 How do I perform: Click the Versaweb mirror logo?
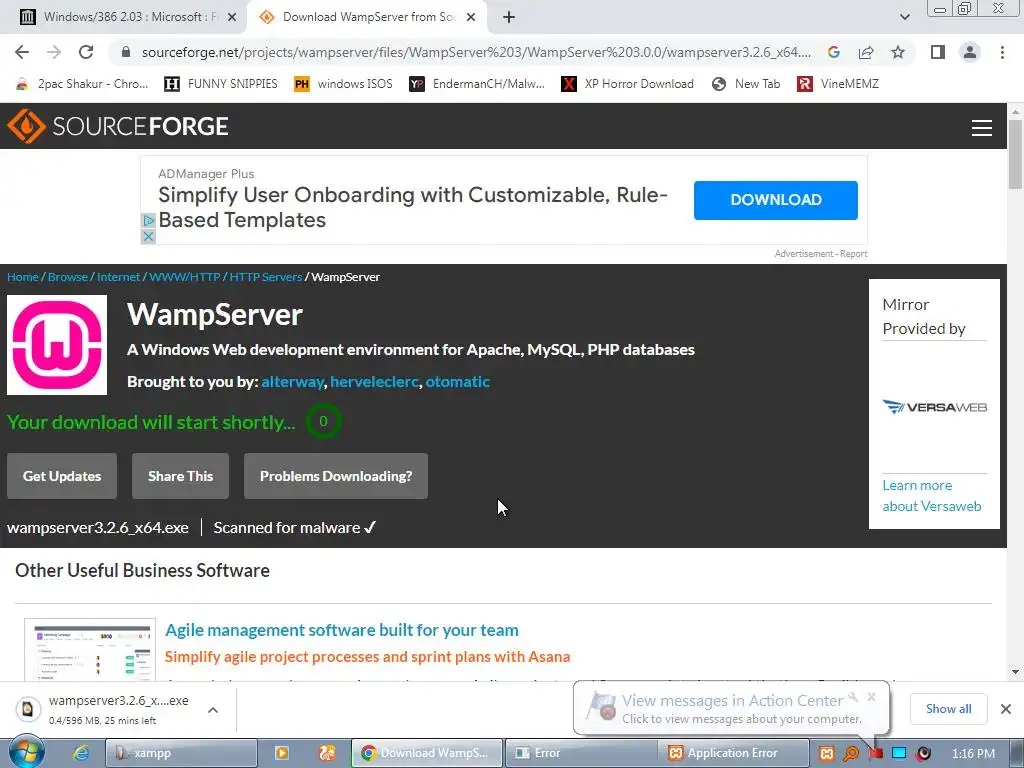point(935,407)
